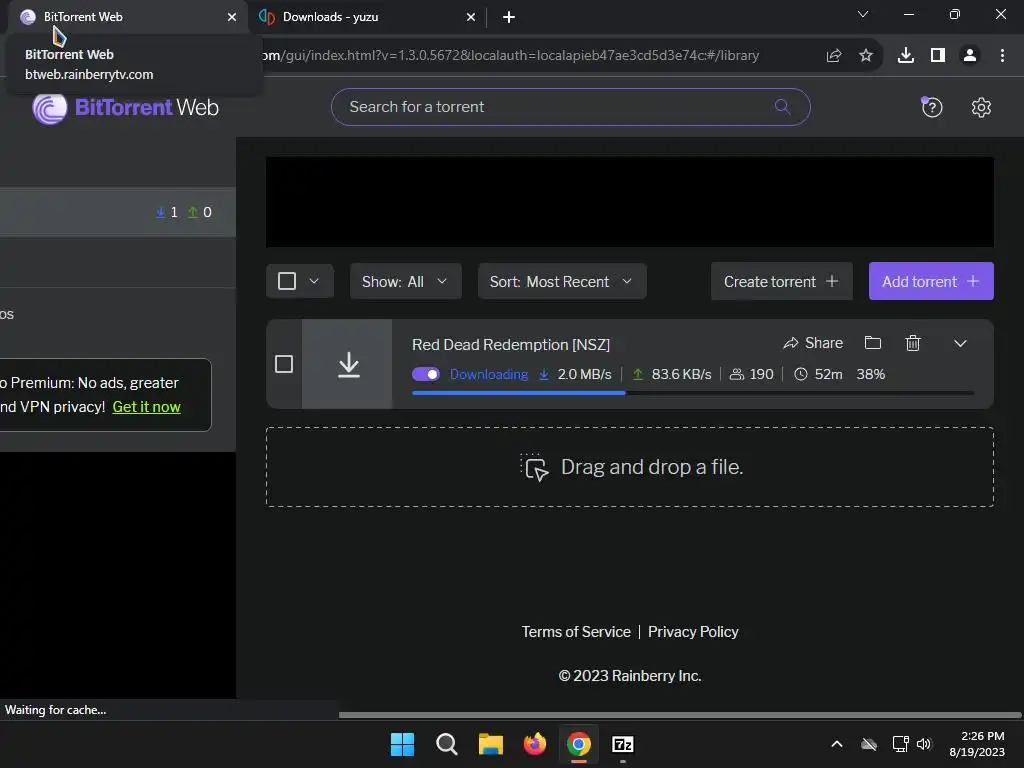Open the Sort: Most Recent dropdown
Image resolution: width=1024 pixels, height=768 pixels.
pyautogui.click(x=562, y=281)
